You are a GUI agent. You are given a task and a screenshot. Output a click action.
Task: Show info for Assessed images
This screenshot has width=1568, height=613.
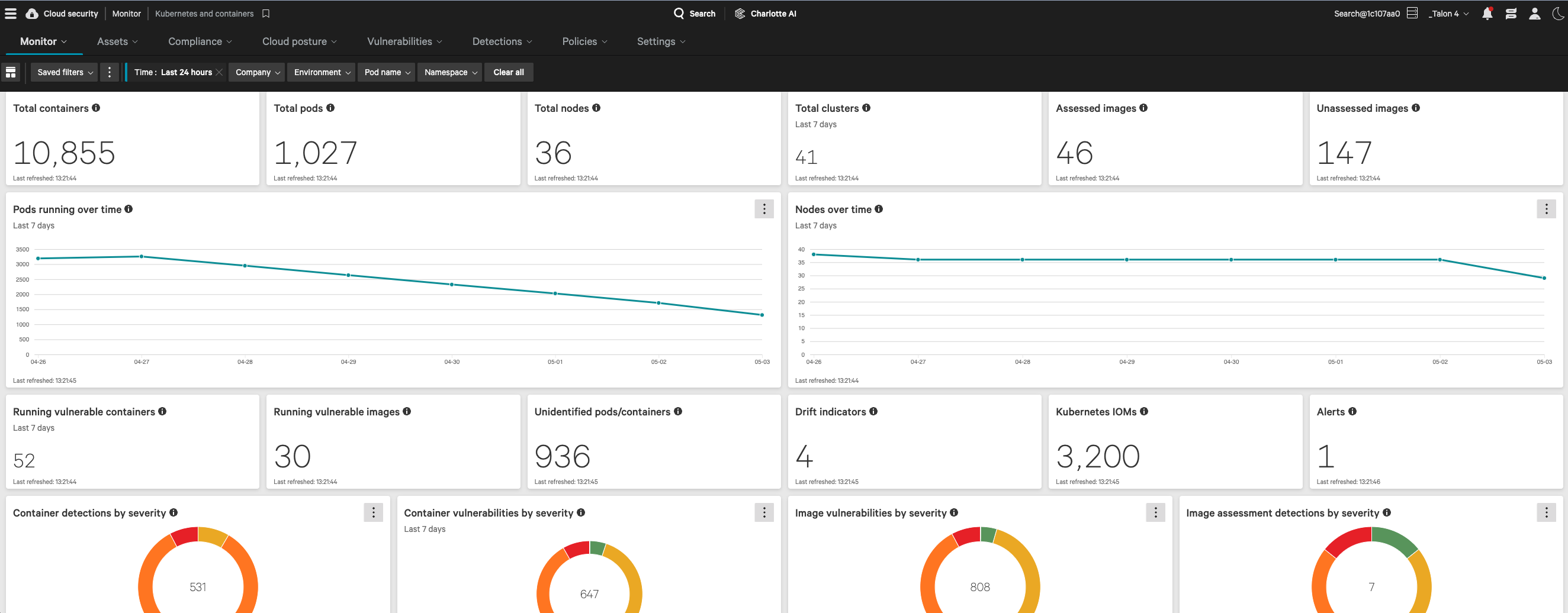click(x=1144, y=108)
